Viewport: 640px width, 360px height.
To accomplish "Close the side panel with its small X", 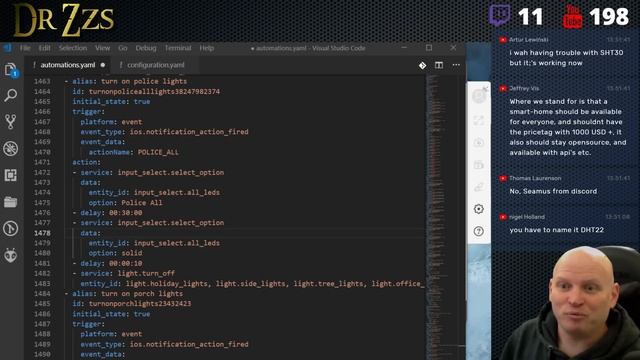I will click(485, 88).
